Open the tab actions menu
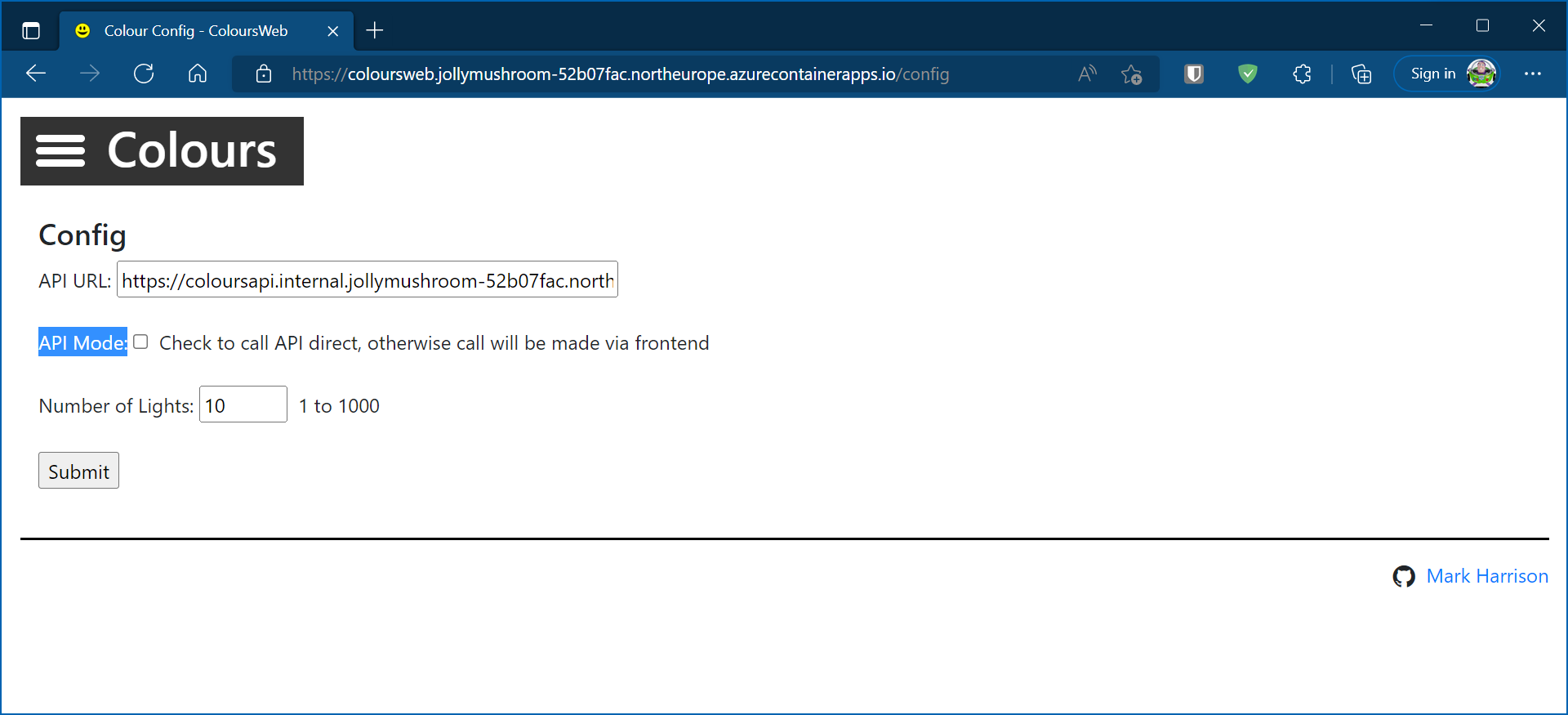 (x=31, y=31)
